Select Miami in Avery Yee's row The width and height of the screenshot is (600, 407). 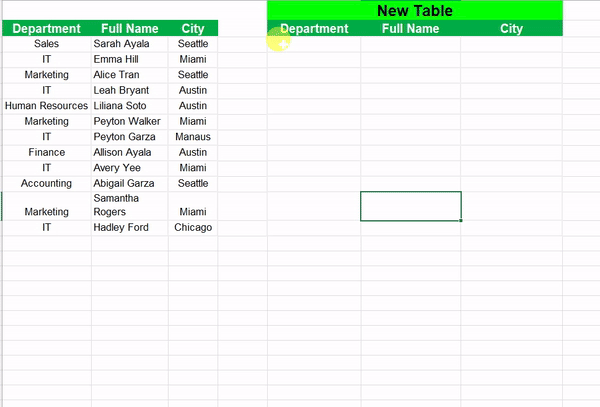coord(193,168)
